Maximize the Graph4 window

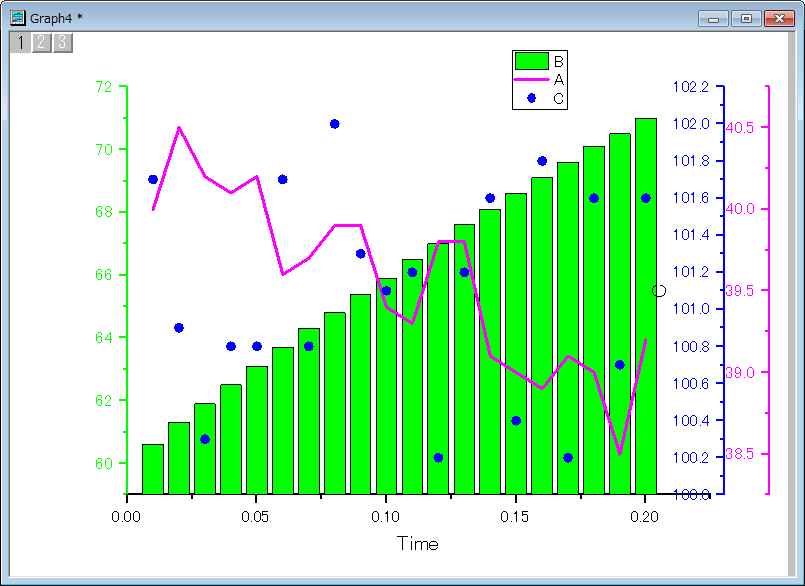746,18
